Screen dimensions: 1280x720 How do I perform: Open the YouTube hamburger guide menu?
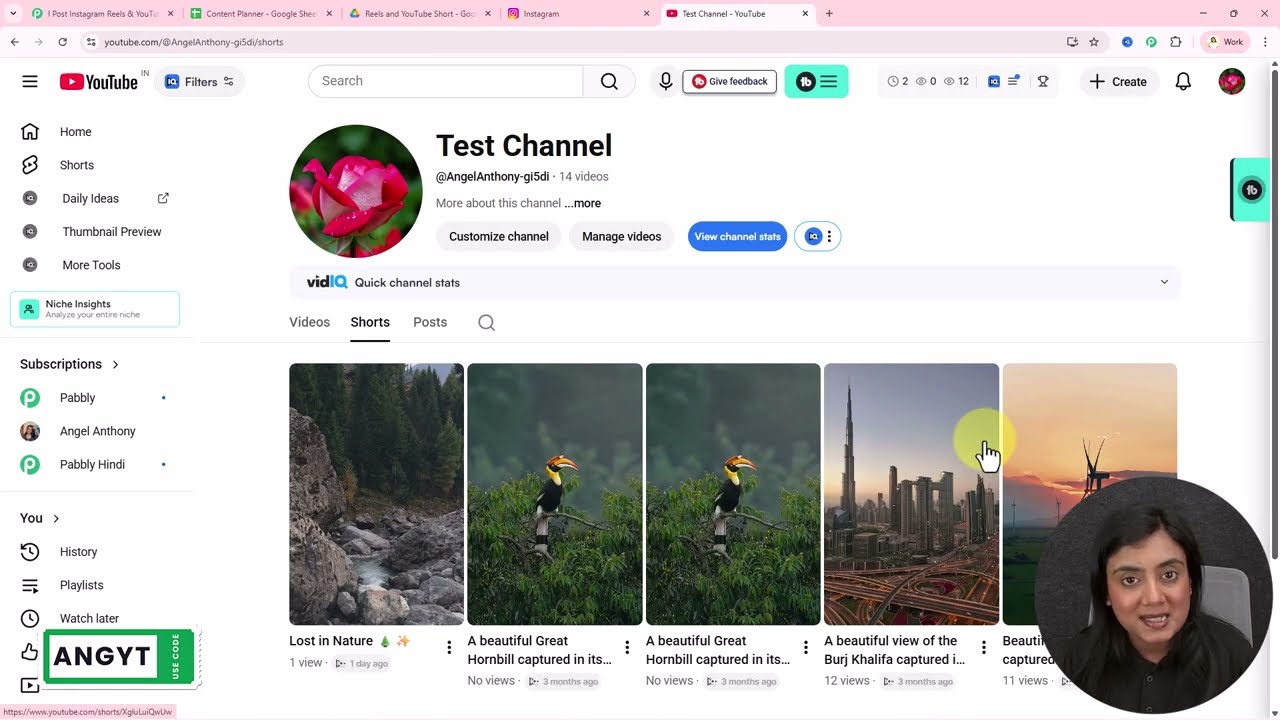coord(30,82)
